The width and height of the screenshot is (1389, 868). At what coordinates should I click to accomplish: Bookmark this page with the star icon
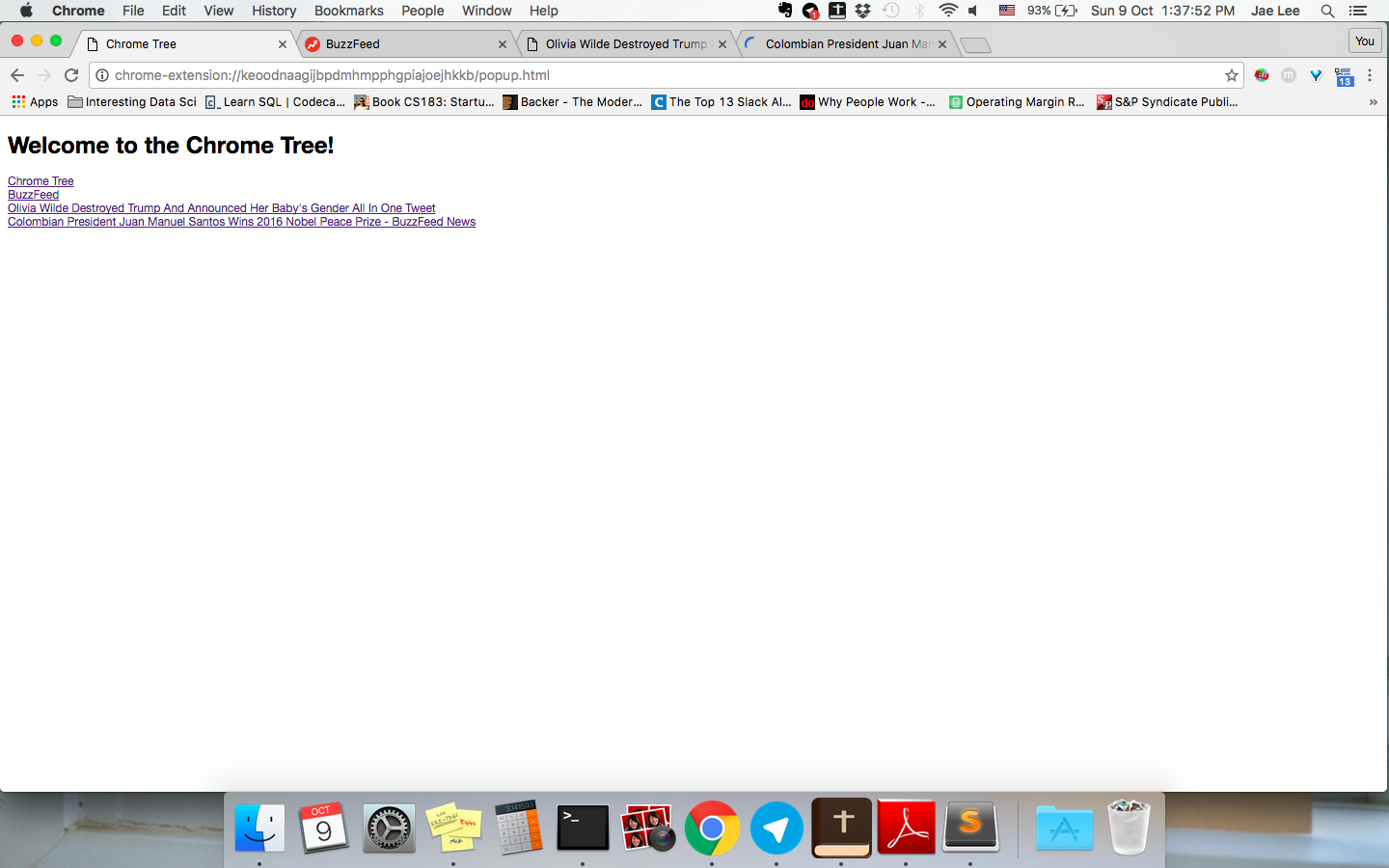(x=1232, y=75)
